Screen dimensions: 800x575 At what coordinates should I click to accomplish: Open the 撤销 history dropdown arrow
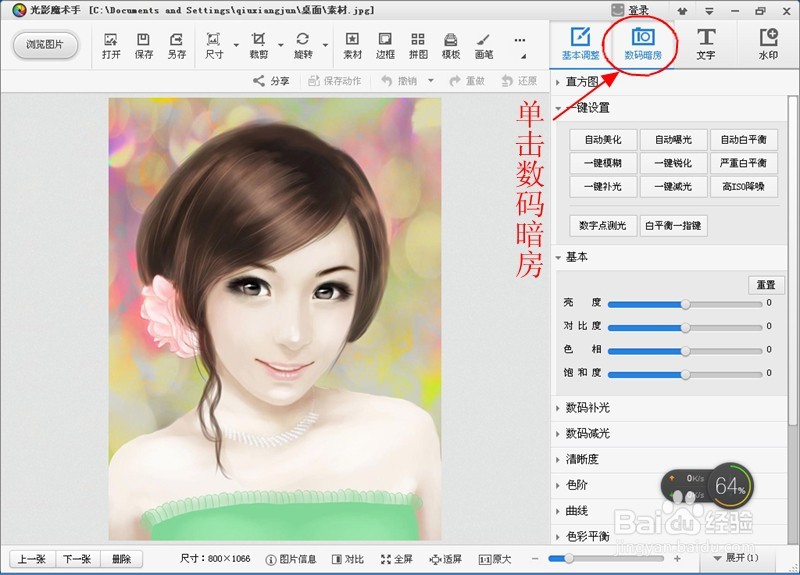click(x=431, y=81)
